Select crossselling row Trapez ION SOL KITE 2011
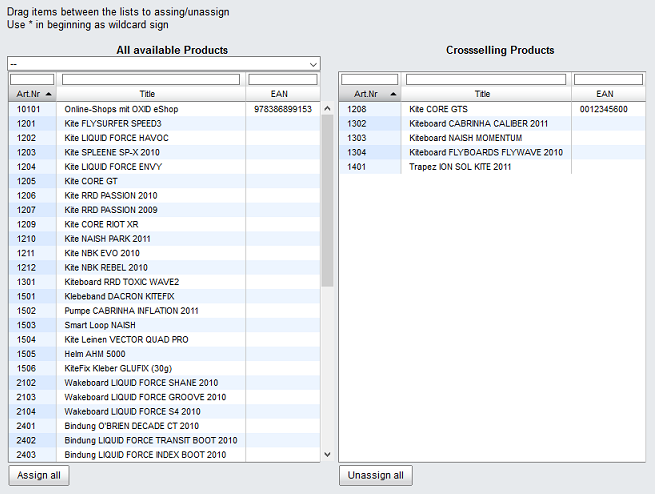Viewport: 655px width, 494px height. 493,167
